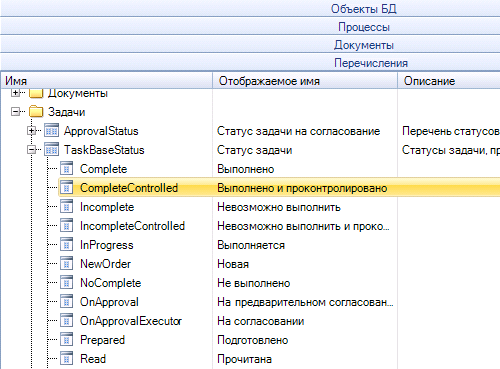This screenshot has width=500, height=369.
Task: Select the Complete item icon
Action: pyautogui.click(x=67, y=169)
